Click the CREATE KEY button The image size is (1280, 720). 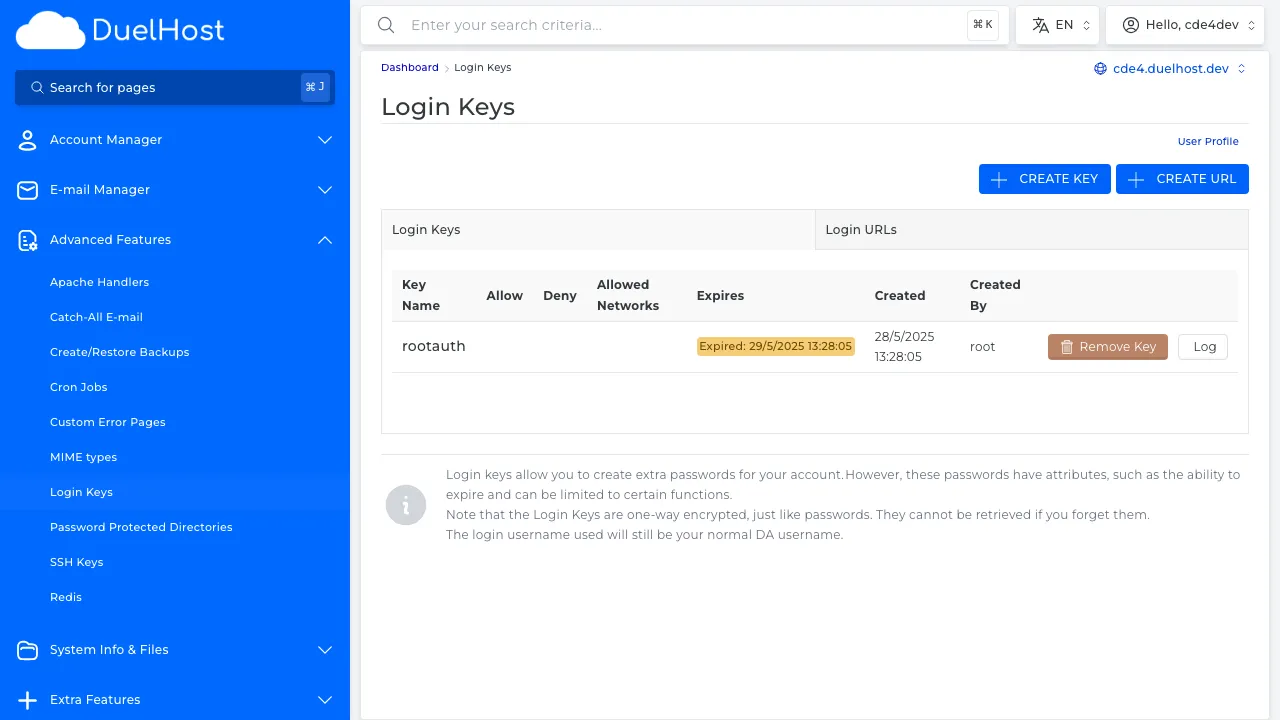coord(1044,179)
